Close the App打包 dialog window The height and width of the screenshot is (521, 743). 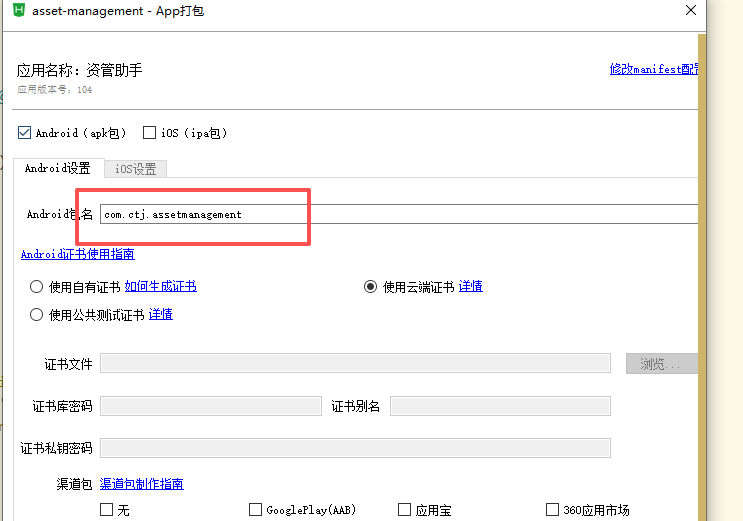pyautogui.click(x=690, y=11)
